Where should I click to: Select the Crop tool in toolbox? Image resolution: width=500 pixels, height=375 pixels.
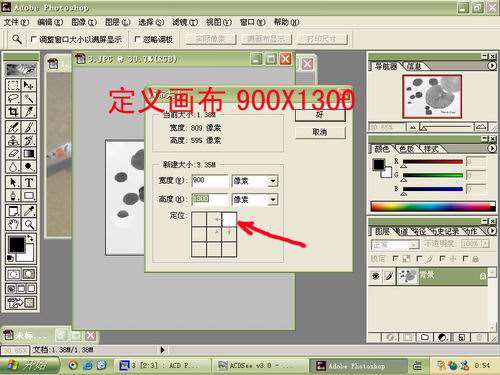point(13,112)
